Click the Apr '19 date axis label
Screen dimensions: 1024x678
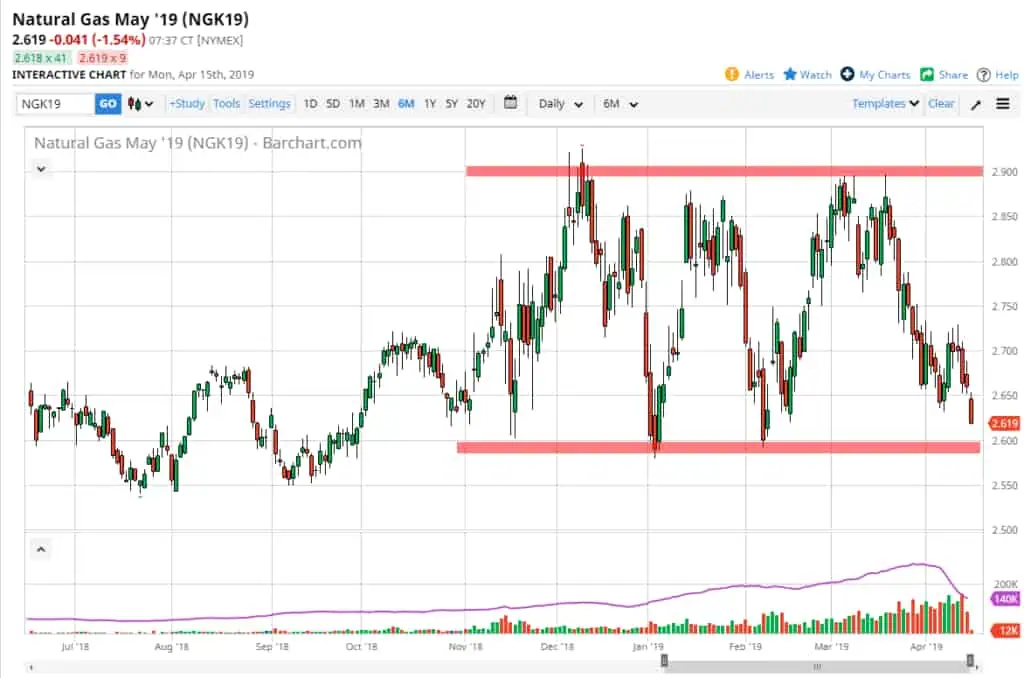(x=926, y=647)
